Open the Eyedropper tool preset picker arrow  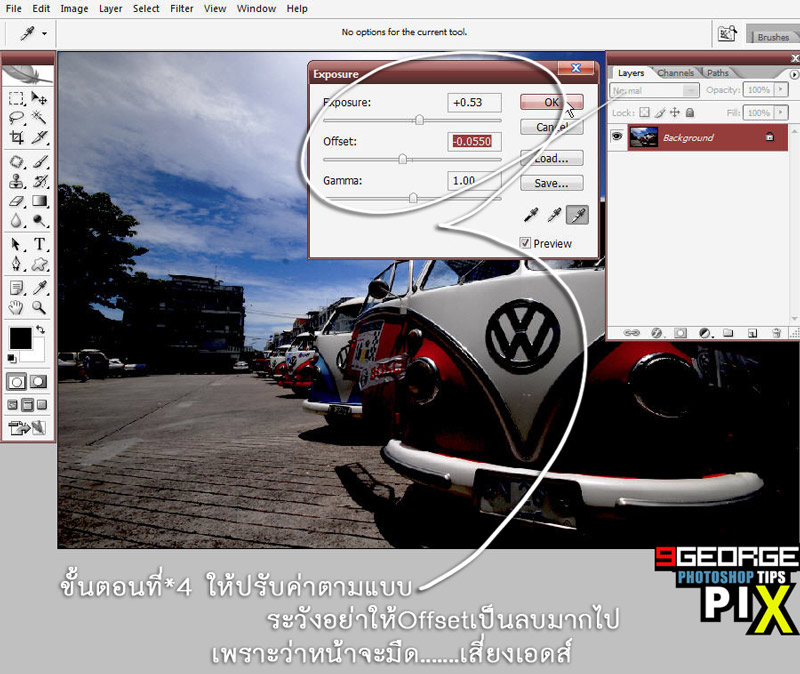(44, 34)
